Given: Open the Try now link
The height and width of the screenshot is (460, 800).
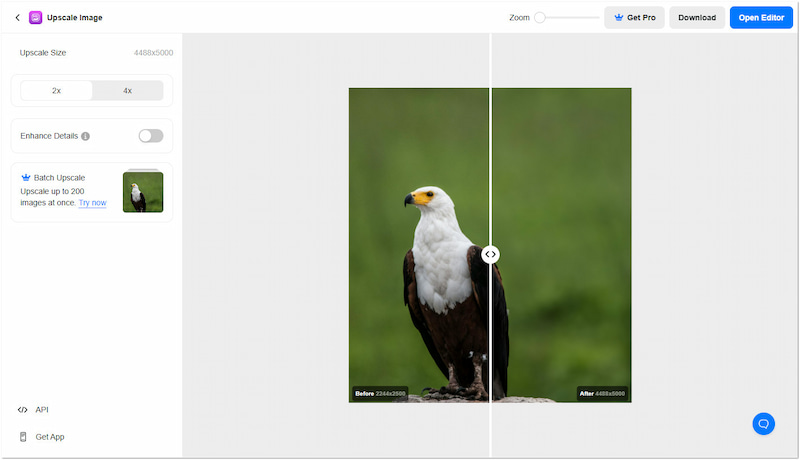Looking at the screenshot, I should (92, 203).
